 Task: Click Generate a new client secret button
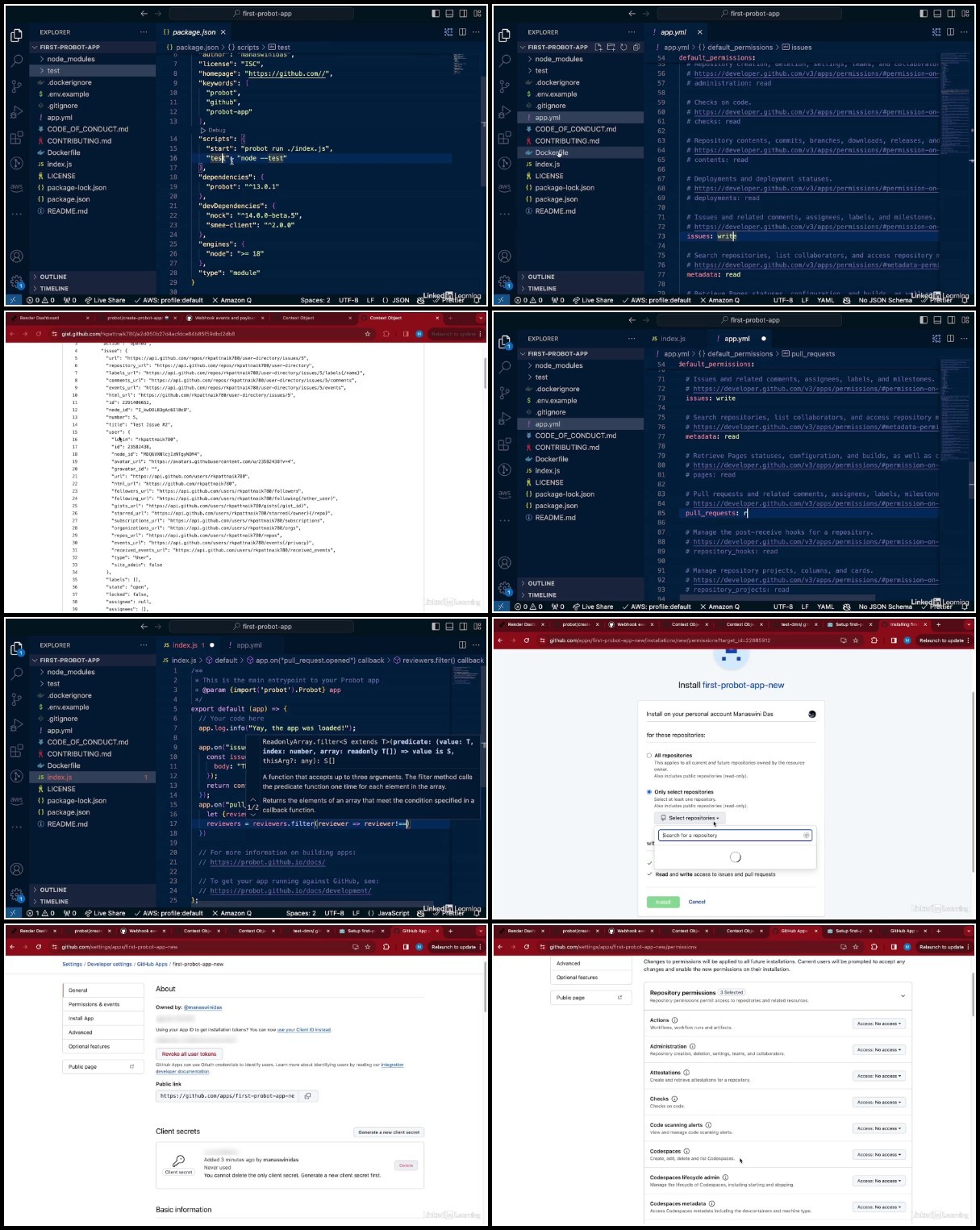click(389, 1132)
